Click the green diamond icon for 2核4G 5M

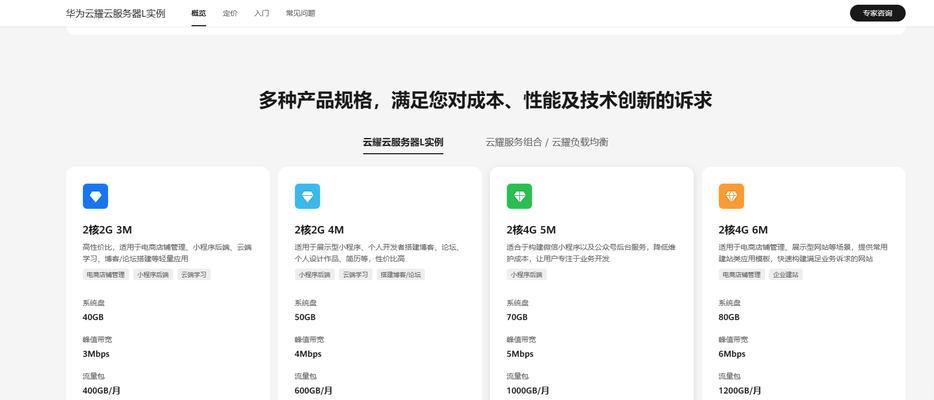(x=519, y=196)
